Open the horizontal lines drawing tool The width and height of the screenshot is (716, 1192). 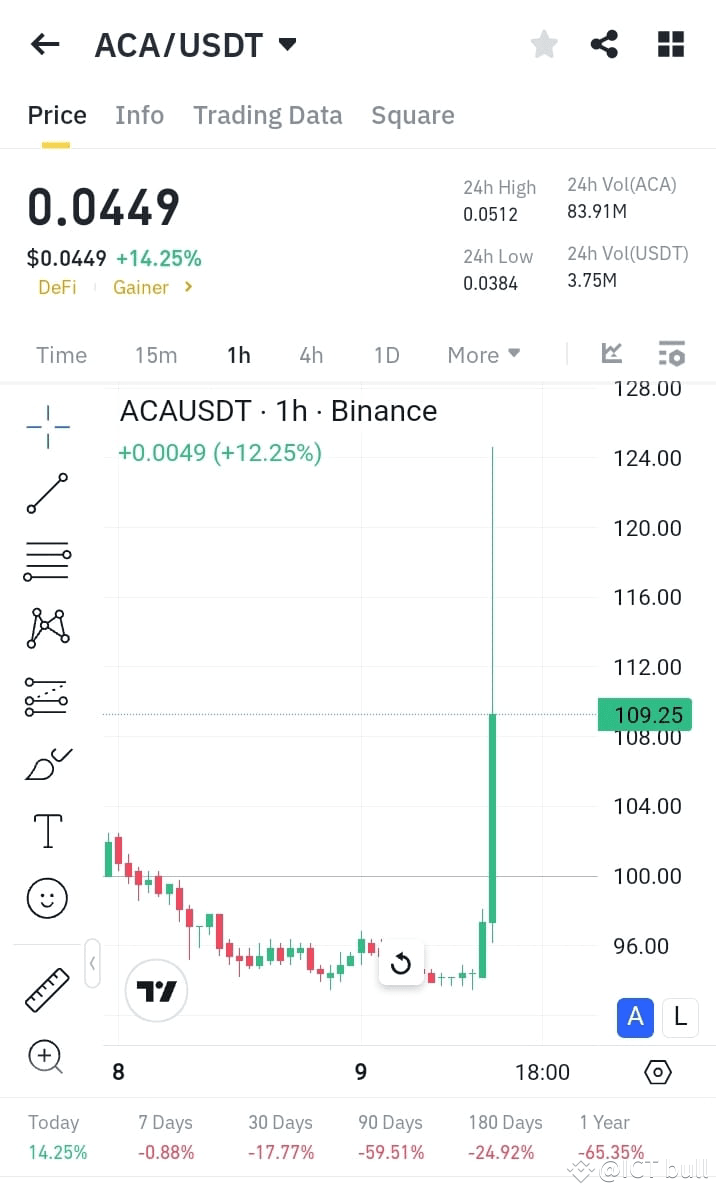[47, 560]
